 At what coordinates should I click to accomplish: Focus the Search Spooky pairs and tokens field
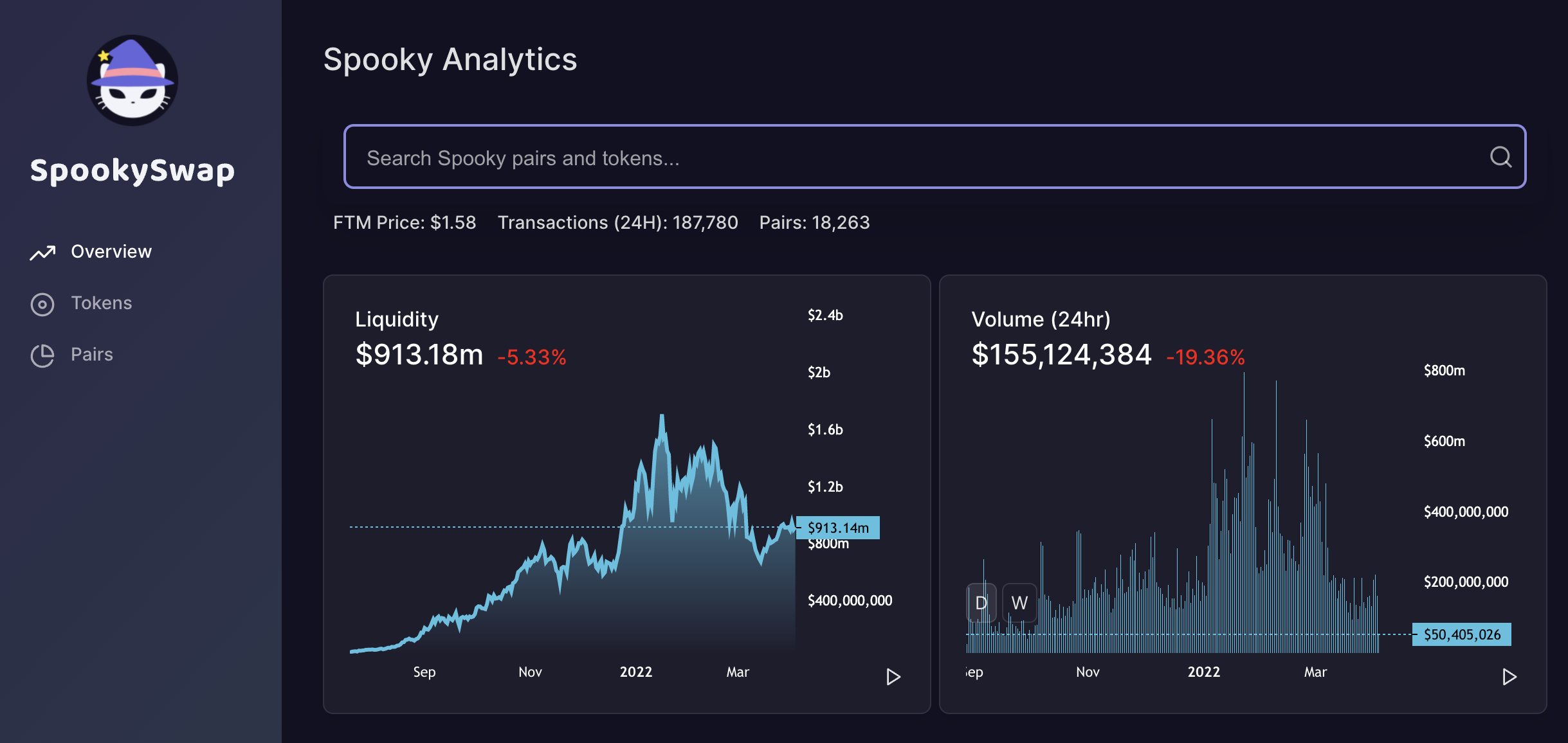tap(934, 157)
